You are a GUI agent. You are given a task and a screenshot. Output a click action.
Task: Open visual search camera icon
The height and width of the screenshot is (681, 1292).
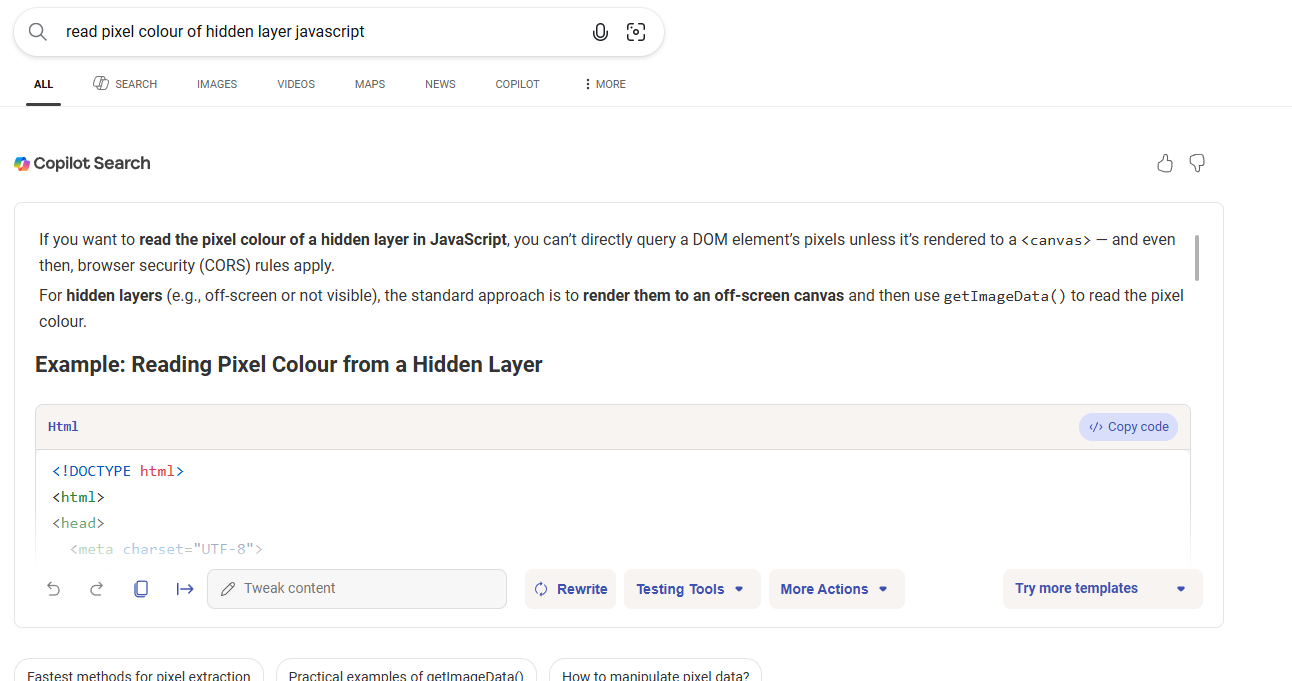point(636,32)
